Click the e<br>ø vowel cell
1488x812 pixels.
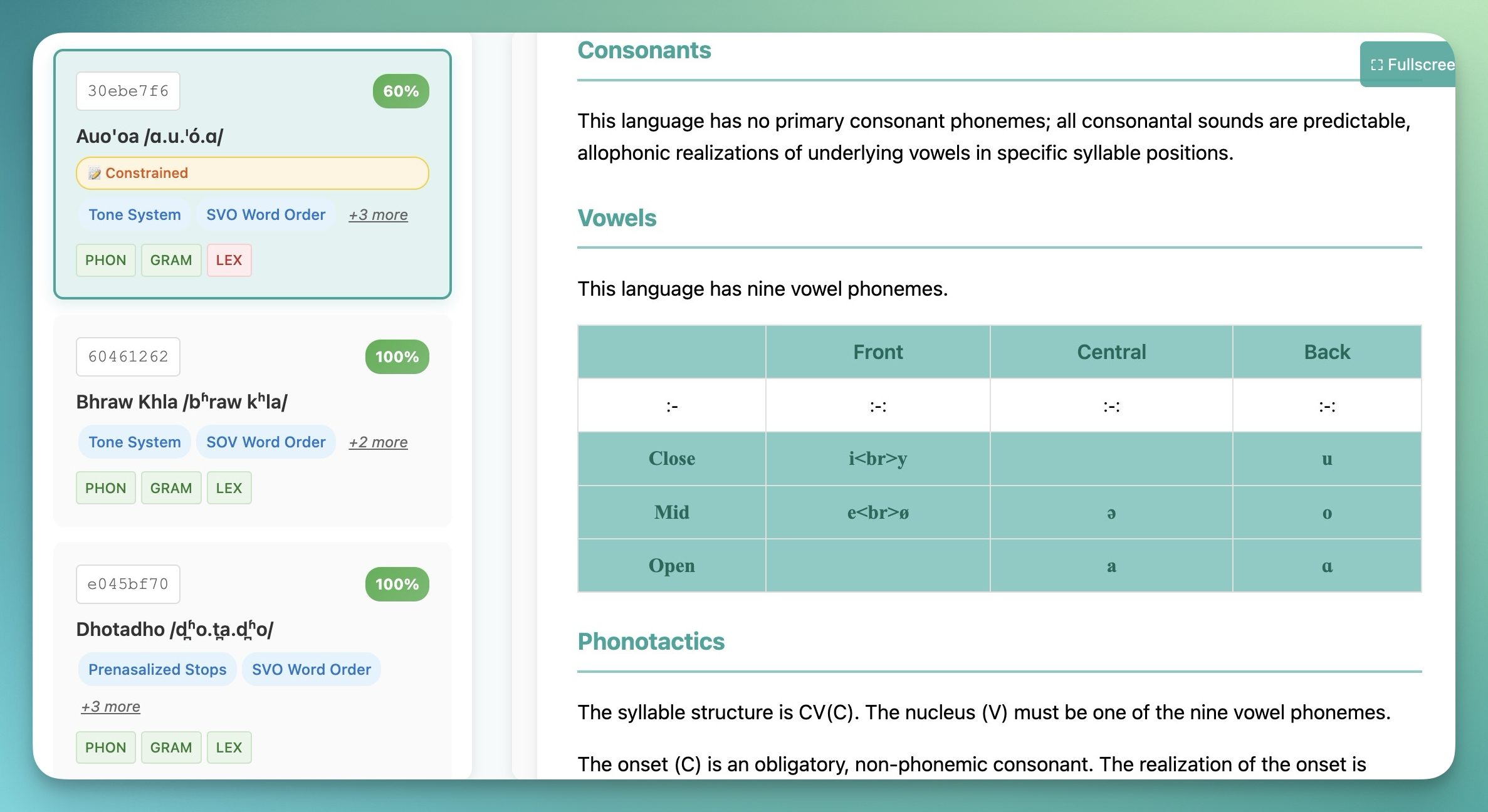(x=878, y=513)
